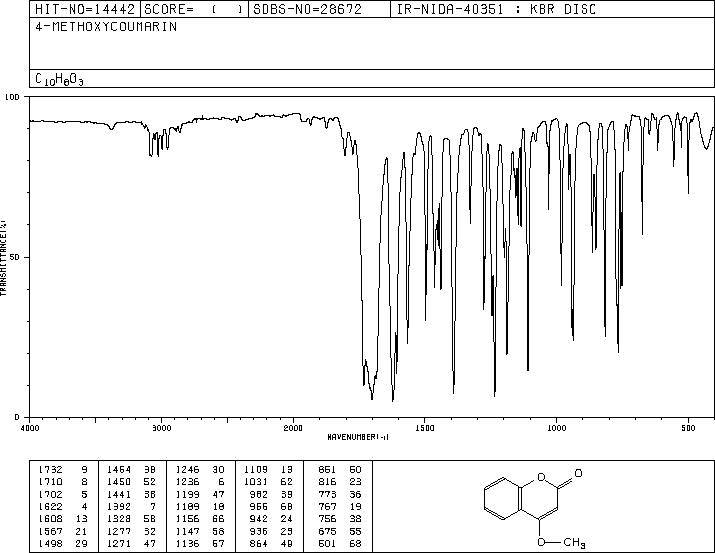Select the 100 transmittance axis tick label

tap(13, 97)
